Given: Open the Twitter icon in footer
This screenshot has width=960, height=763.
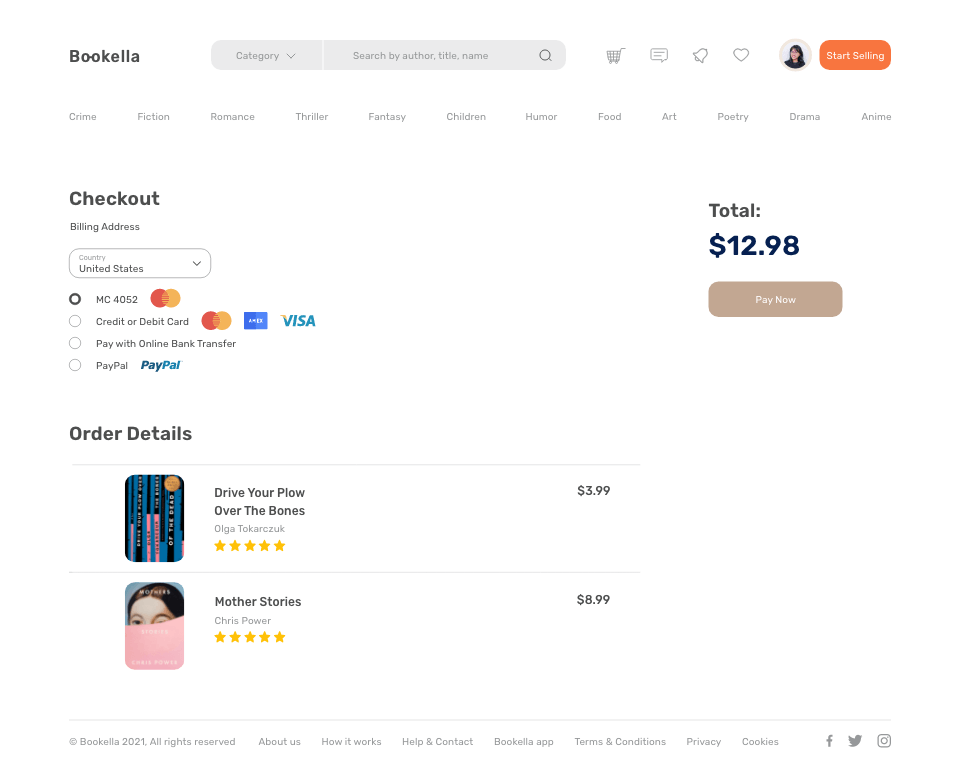Looking at the screenshot, I should tap(855, 741).
